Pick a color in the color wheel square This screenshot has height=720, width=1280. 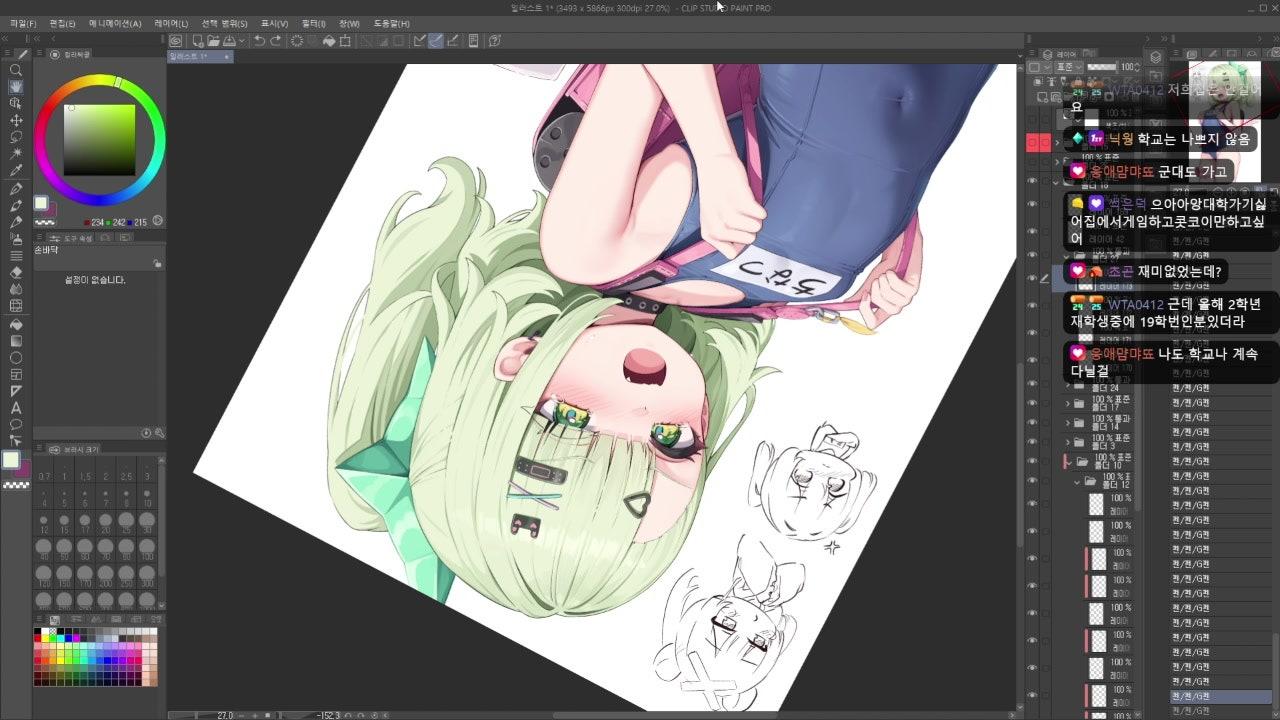[x=100, y=140]
